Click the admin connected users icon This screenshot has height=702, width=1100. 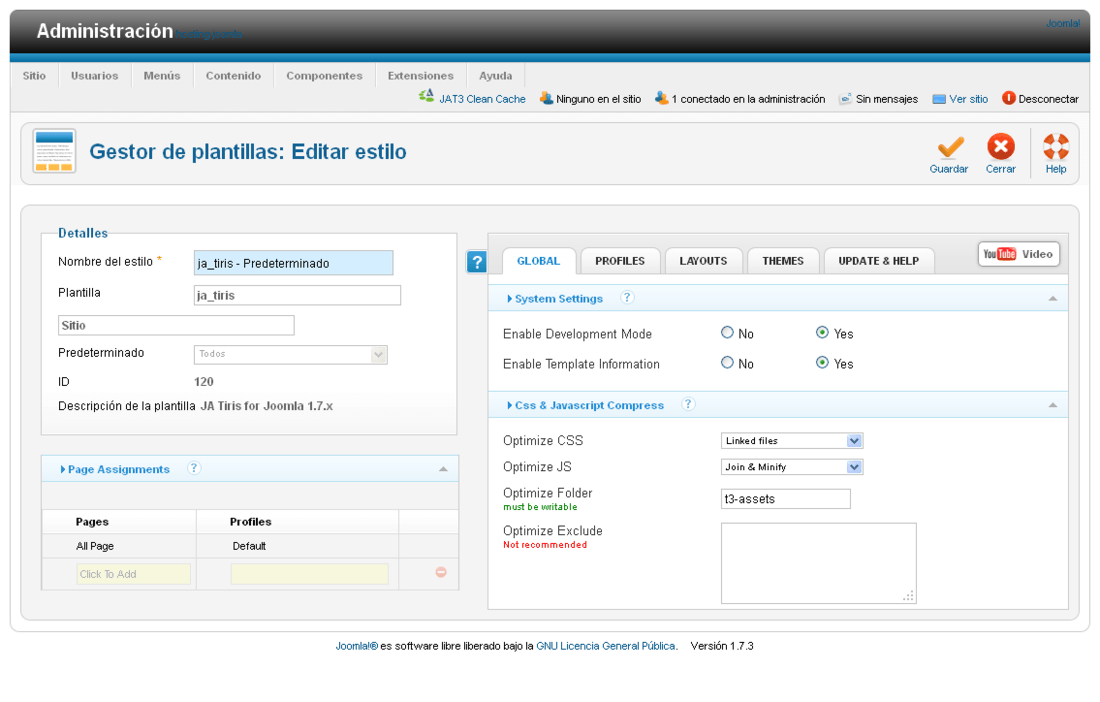[x=662, y=98]
